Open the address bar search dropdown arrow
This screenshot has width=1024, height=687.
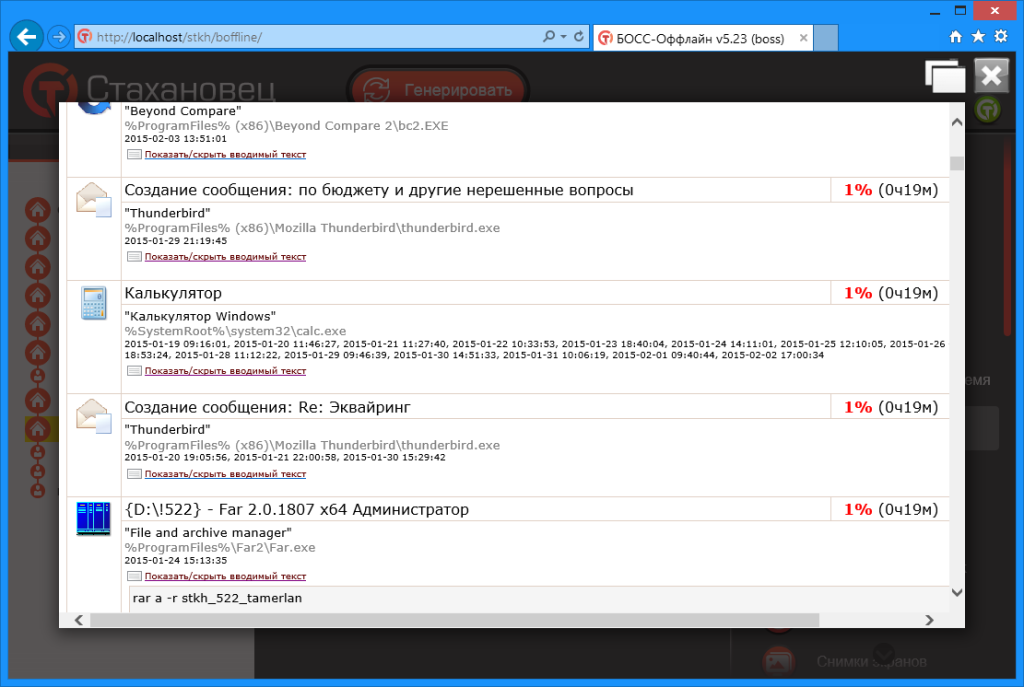pyautogui.click(x=564, y=37)
